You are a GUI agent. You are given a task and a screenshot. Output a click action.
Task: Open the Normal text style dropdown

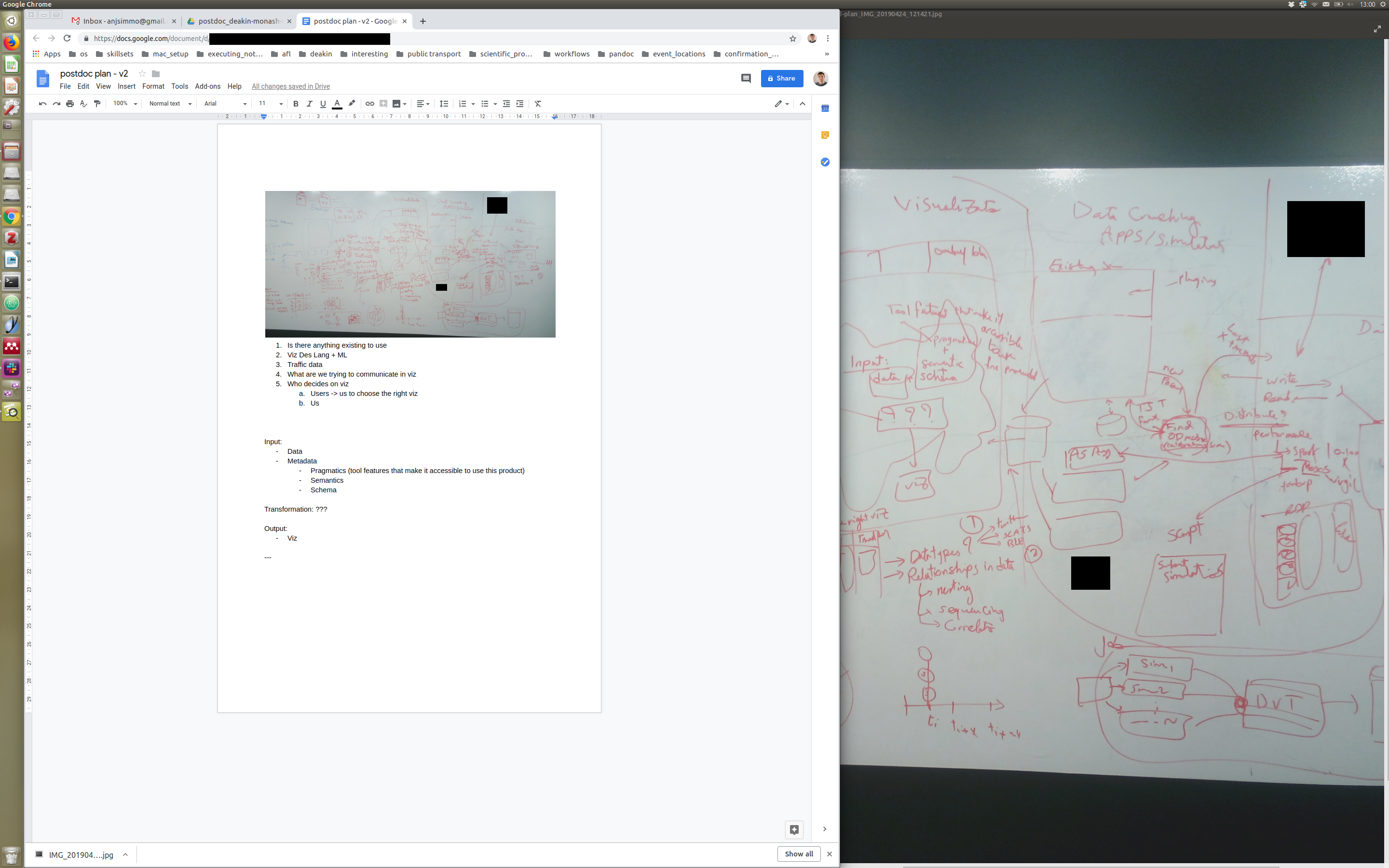pyautogui.click(x=170, y=103)
